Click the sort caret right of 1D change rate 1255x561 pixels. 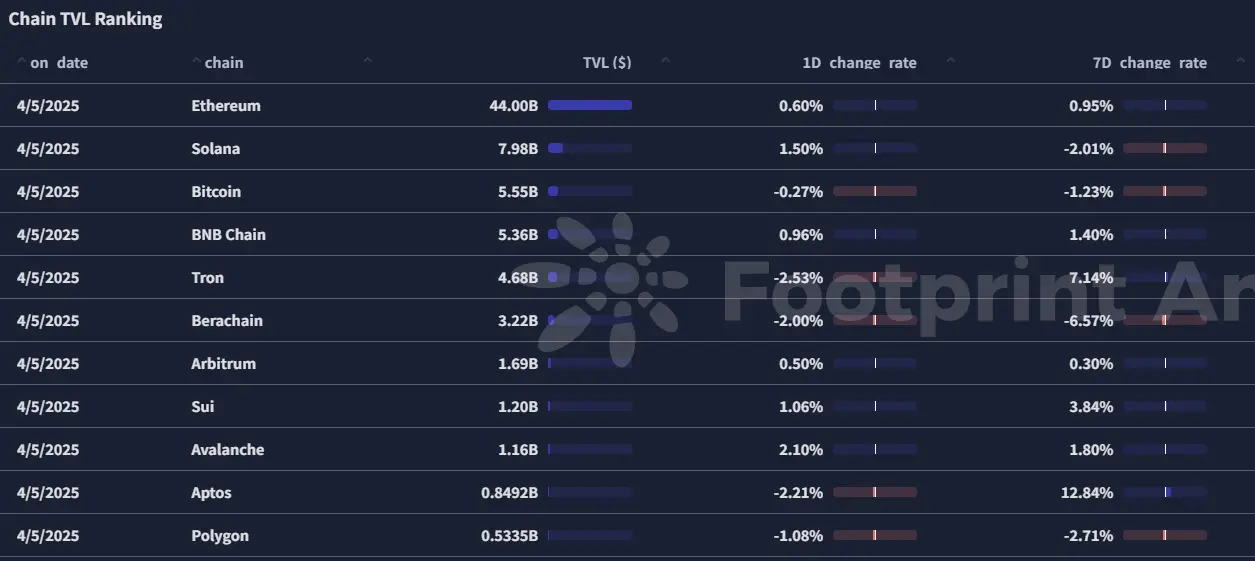point(950,62)
